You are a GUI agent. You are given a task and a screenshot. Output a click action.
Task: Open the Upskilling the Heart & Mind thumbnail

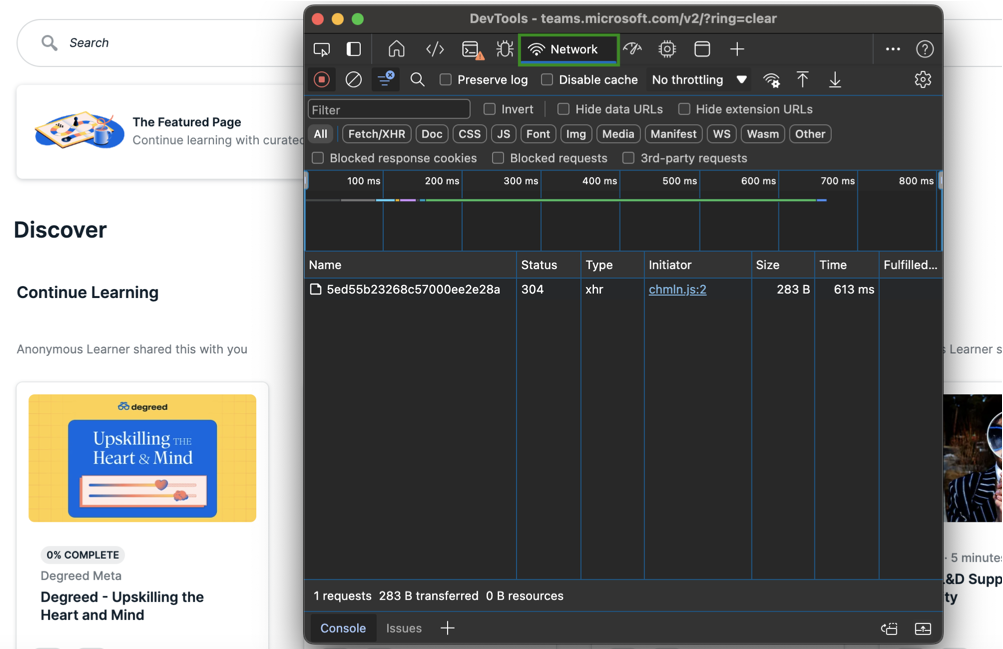click(x=143, y=458)
